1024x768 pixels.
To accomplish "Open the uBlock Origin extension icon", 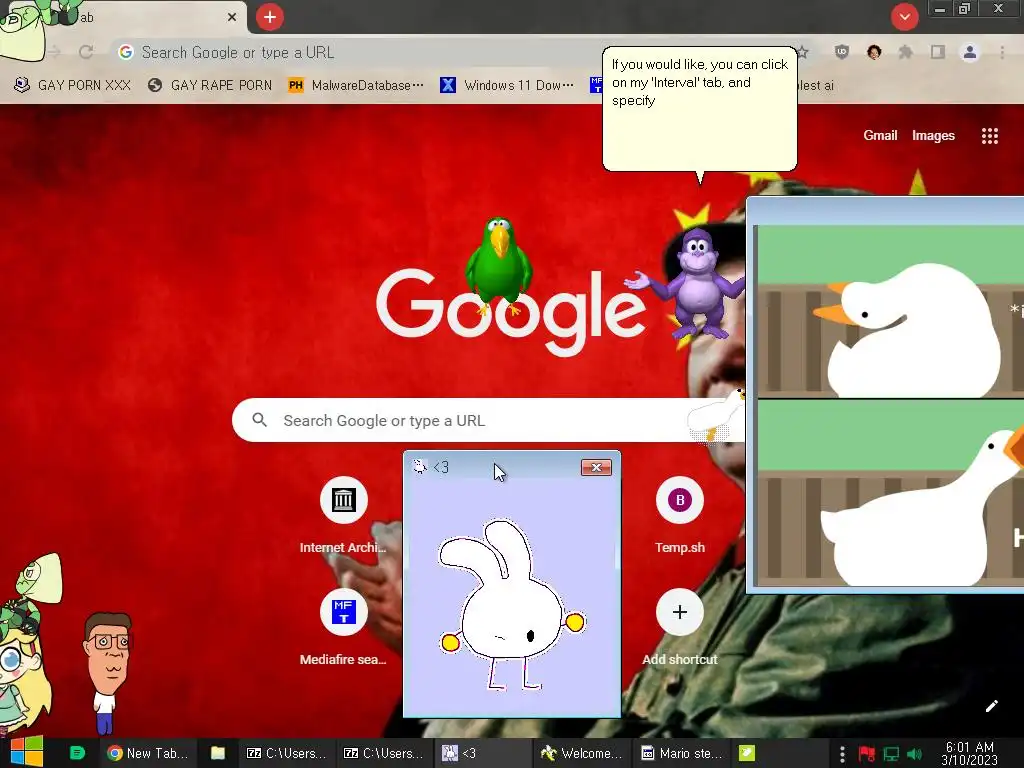I will 842,52.
